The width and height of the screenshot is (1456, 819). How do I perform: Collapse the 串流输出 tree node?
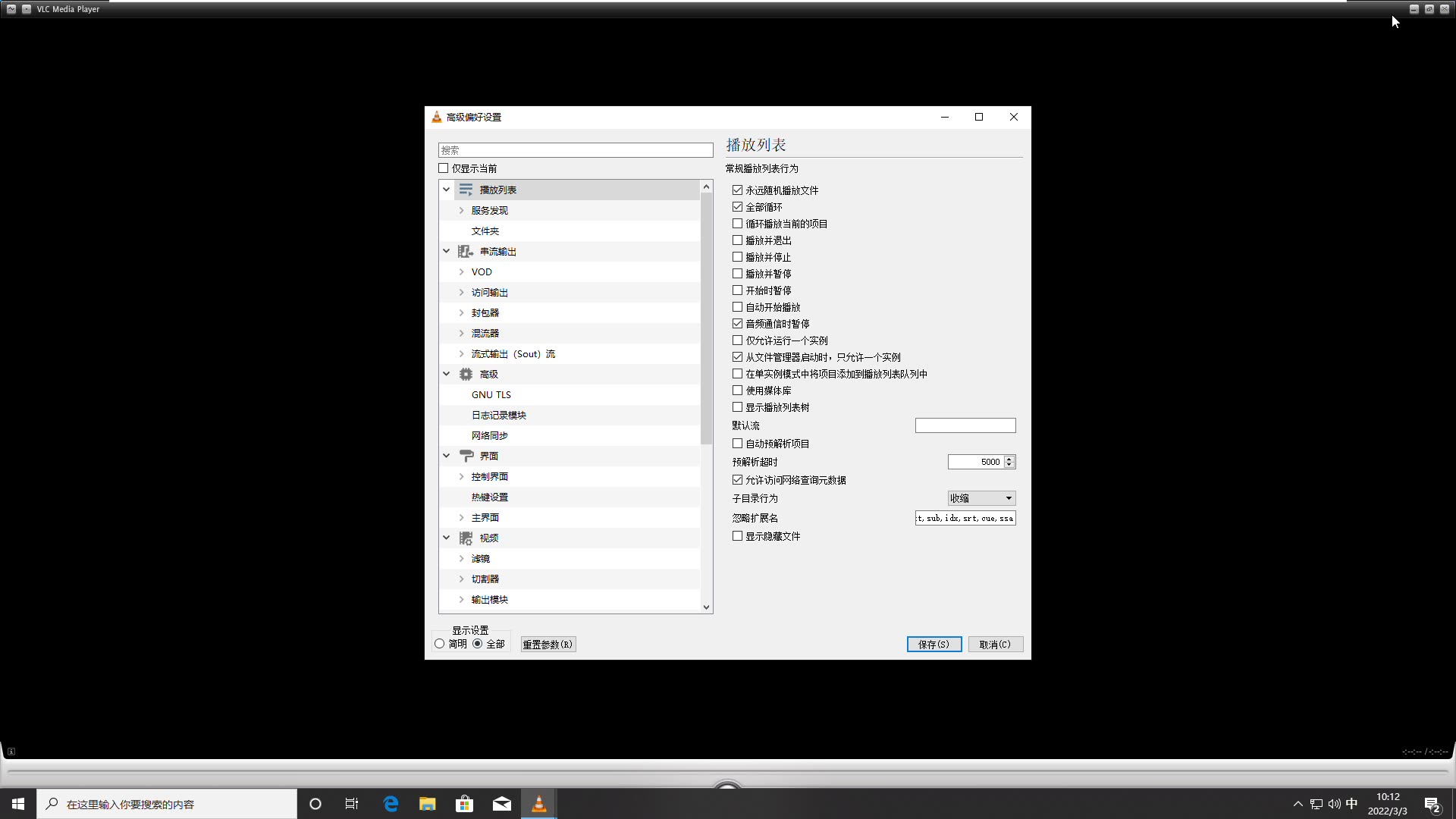point(447,251)
